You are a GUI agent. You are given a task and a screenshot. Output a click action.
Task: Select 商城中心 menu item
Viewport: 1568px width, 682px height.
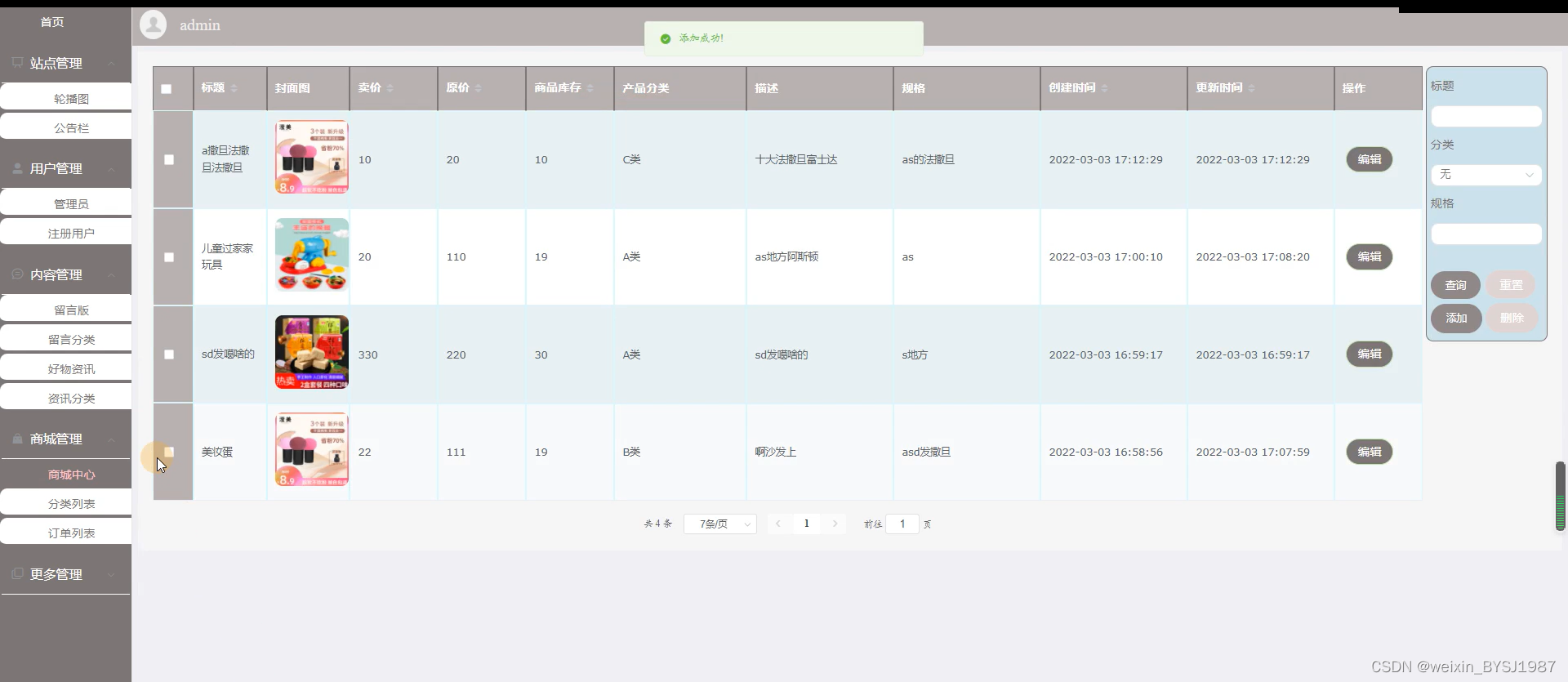pos(66,474)
